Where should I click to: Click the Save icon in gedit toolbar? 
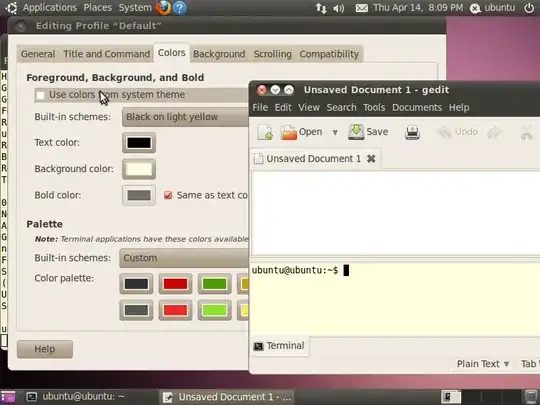pyautogui.click(x=356, y=132)
